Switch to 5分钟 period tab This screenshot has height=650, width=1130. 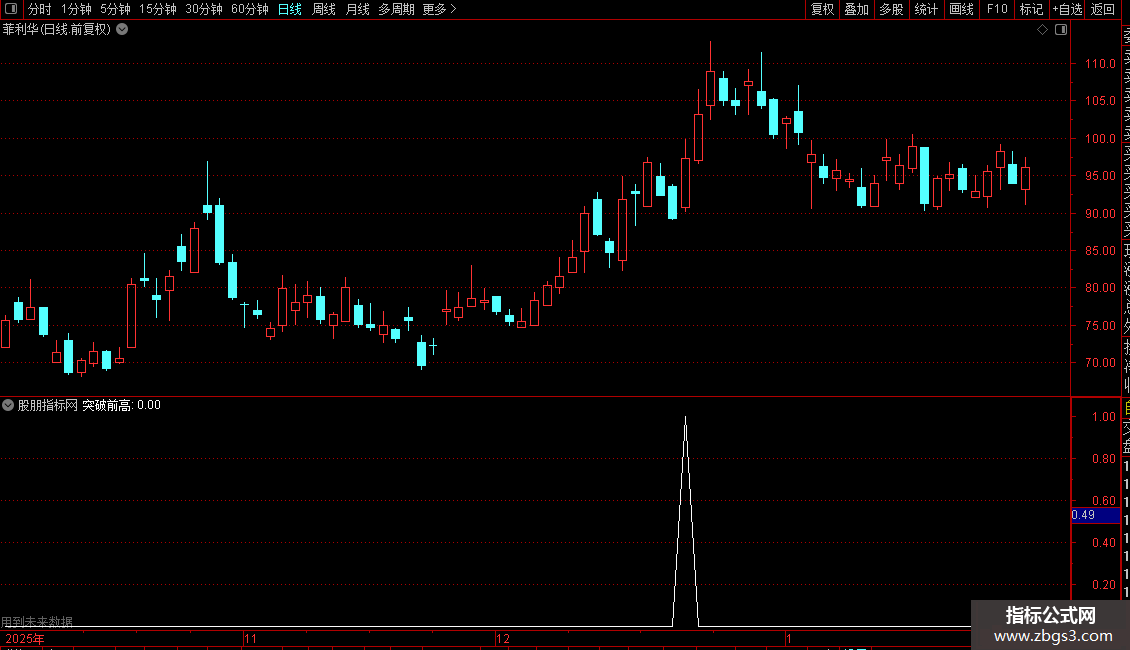[x=115, y=9]
